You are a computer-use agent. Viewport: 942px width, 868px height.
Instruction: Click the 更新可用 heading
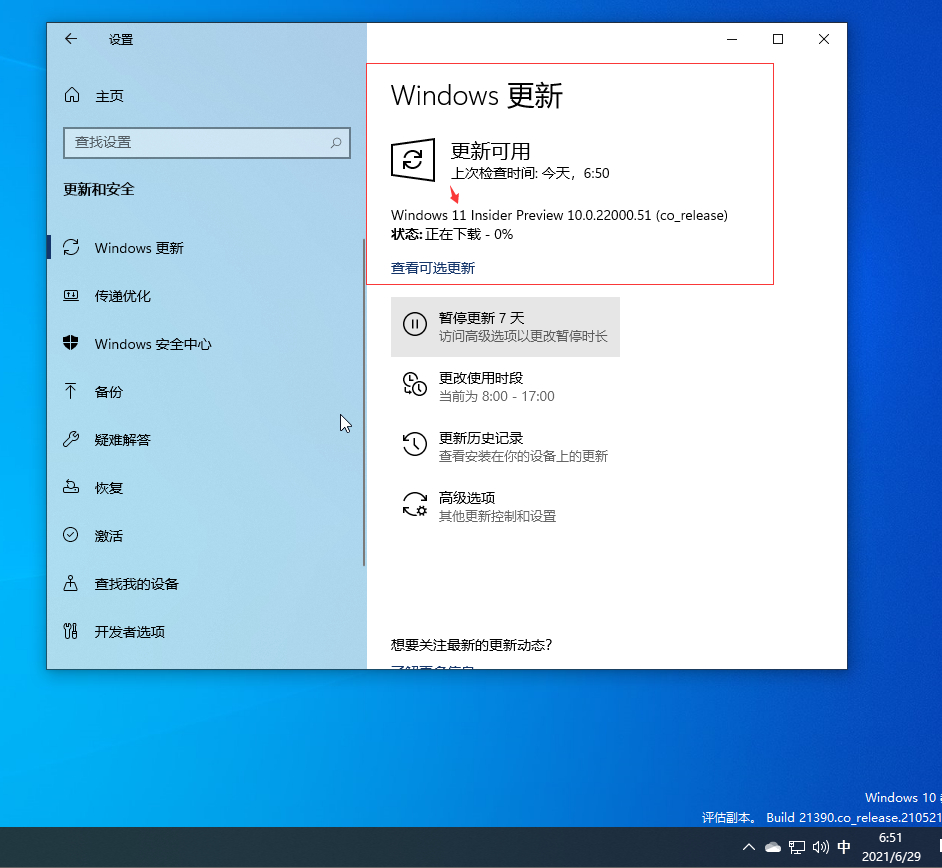490,151
